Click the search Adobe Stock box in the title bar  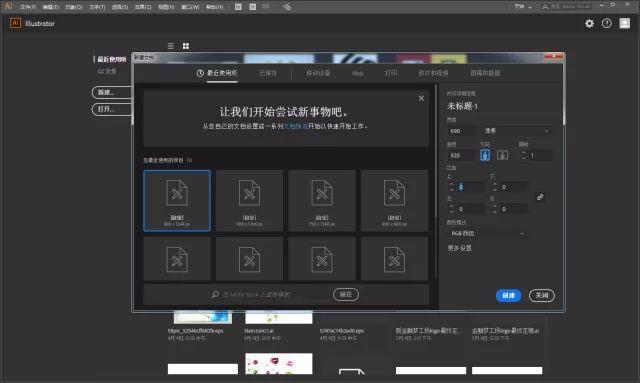click(567, 7)
